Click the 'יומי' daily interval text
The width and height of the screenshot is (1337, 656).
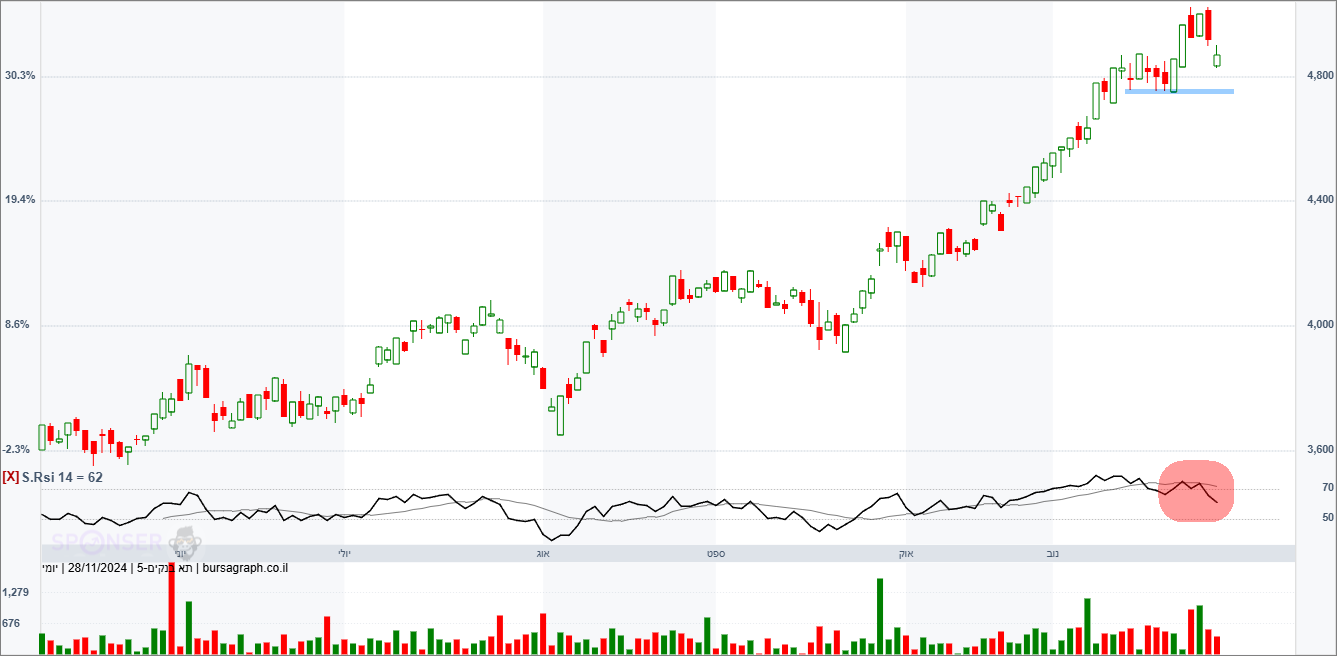coord(50,569)
